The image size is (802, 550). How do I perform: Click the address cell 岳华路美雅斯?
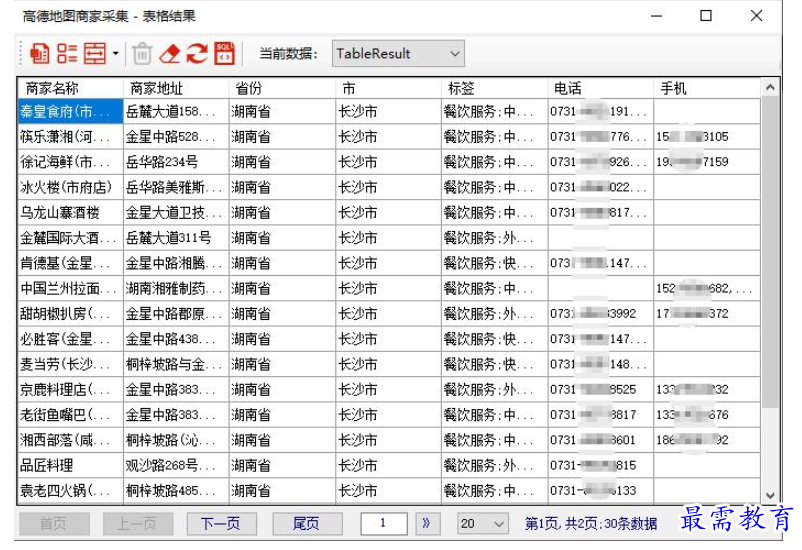(176, 187)
